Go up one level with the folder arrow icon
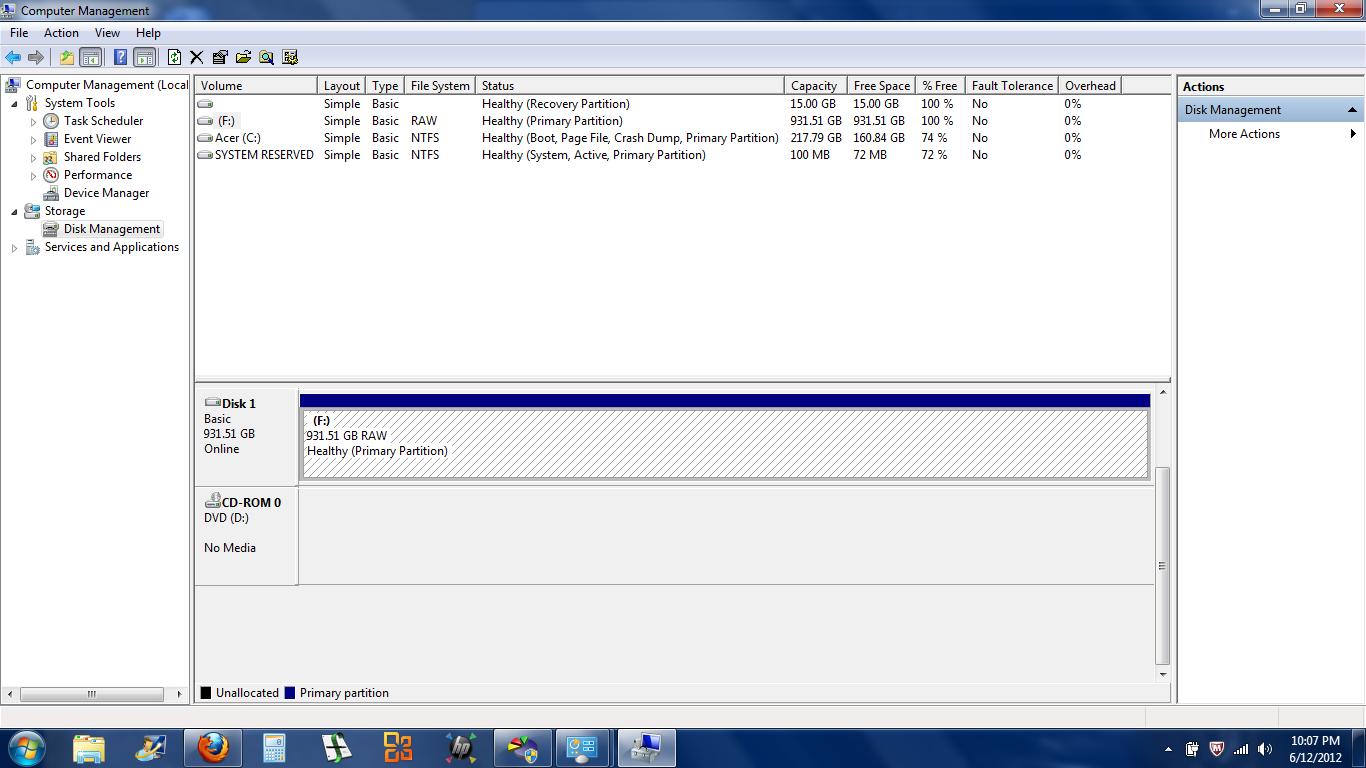The image size is (1366, 768). (x=66, y=57)
